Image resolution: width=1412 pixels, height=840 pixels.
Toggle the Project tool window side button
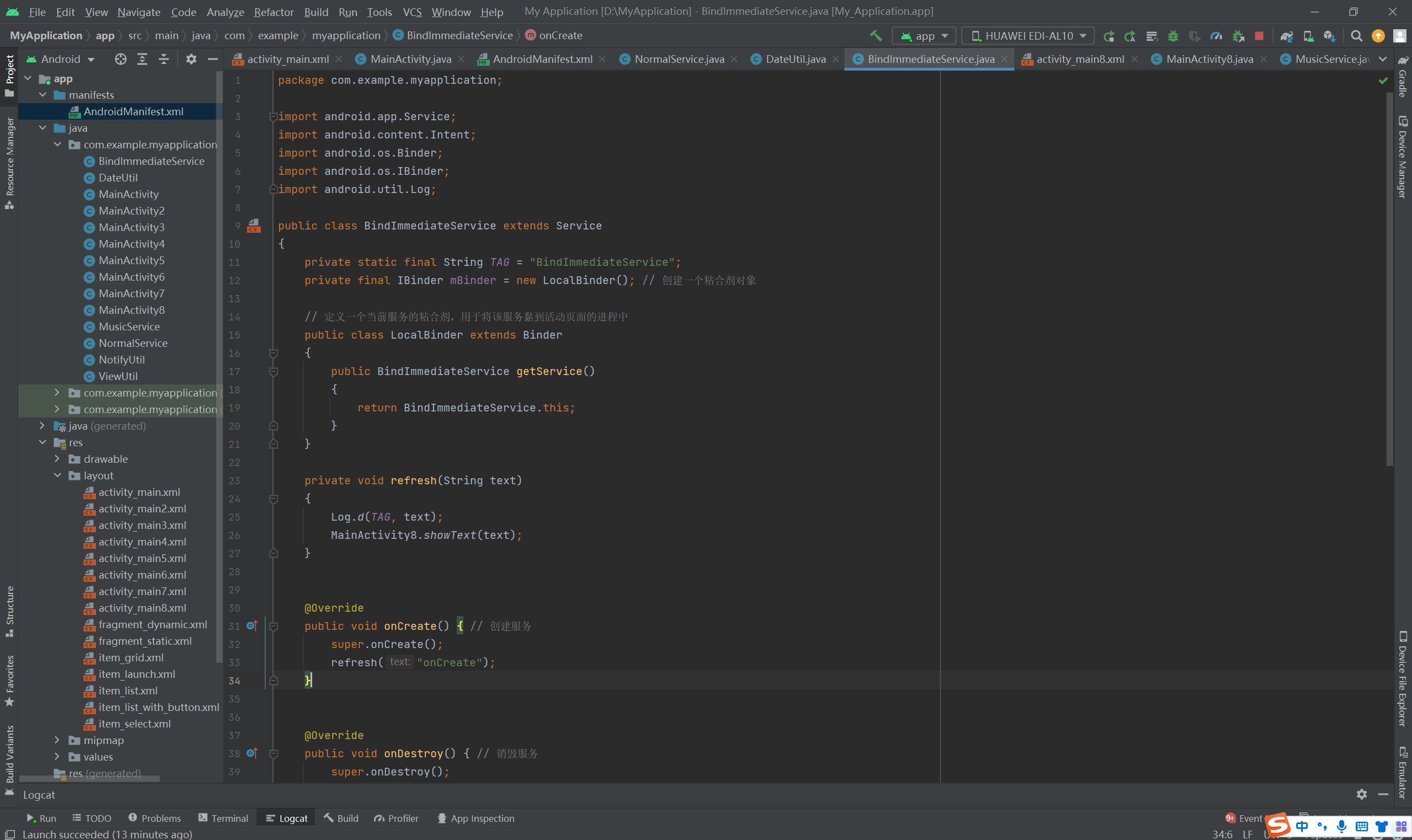[9, 75]
